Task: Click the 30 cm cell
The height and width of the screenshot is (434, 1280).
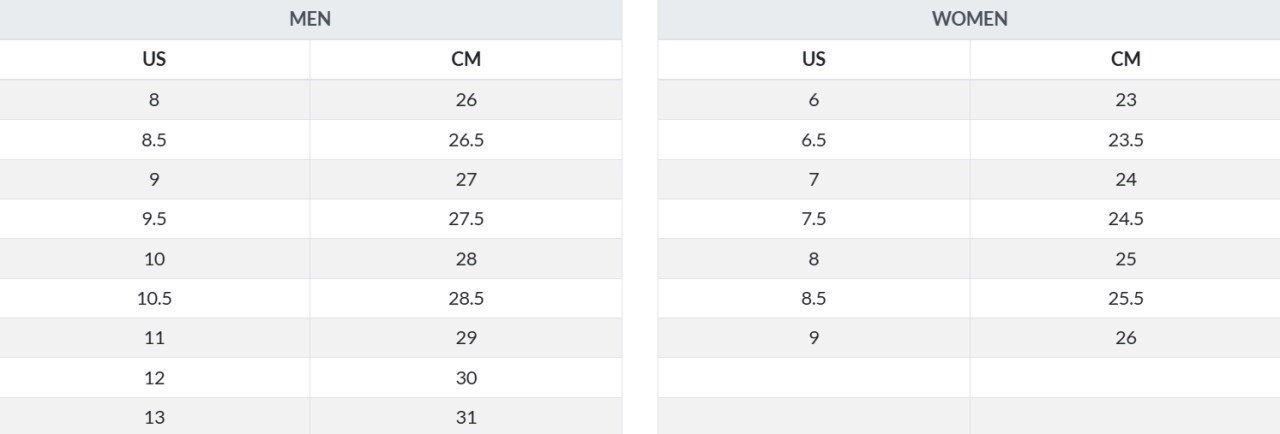Action: pyautogui.click(x=466, y=378)
